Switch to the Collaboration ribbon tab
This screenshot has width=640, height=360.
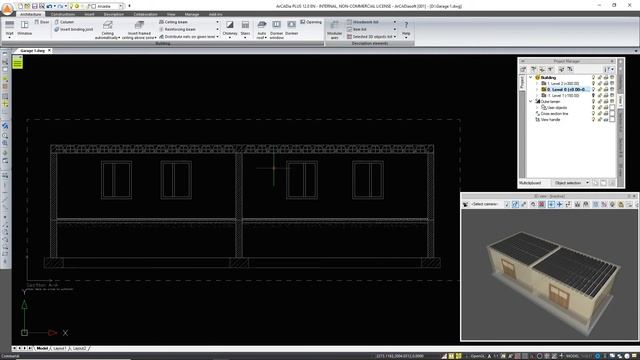click(145, 14)
